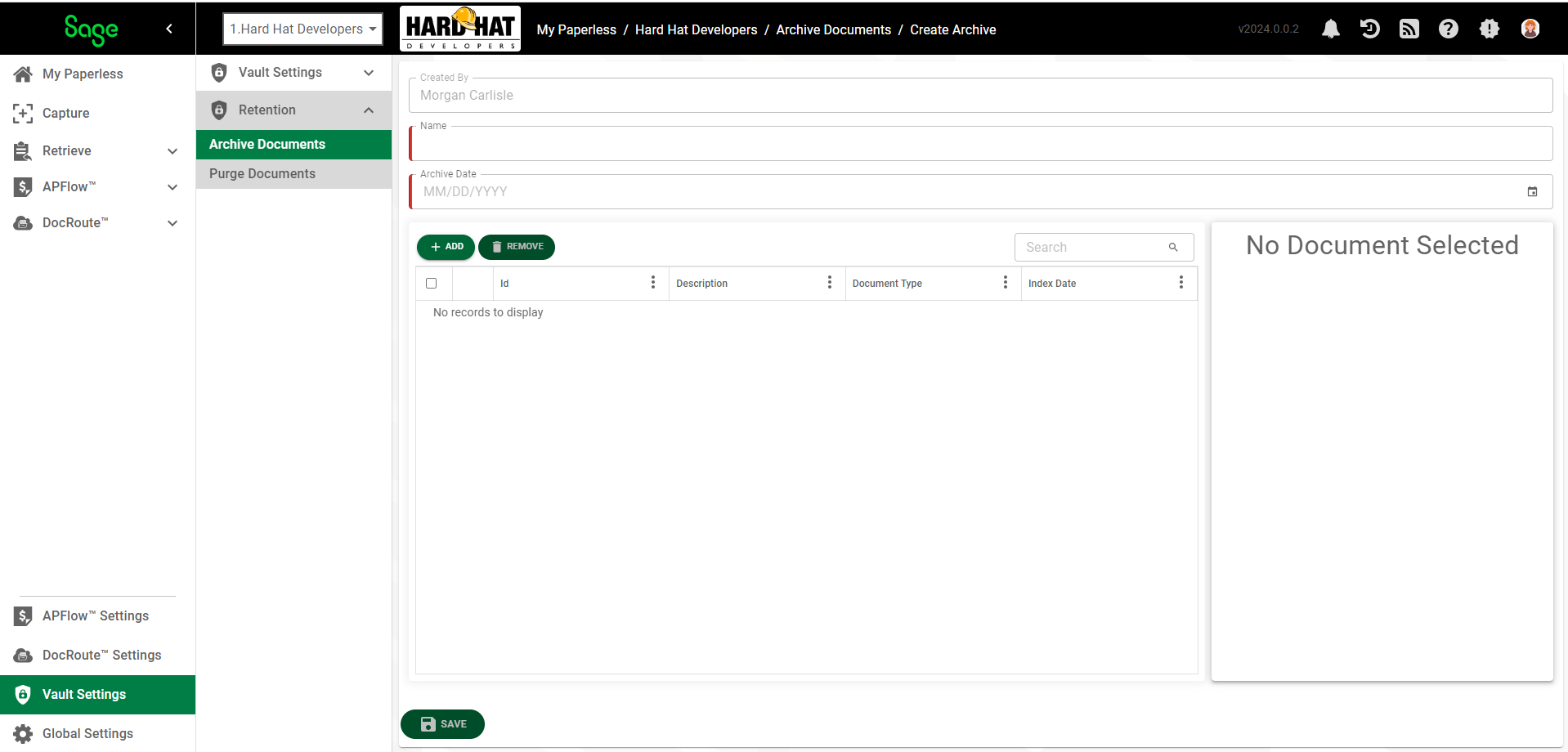Expand the APFlow menu chevron

pyautogui.click(x=172, y=186)
